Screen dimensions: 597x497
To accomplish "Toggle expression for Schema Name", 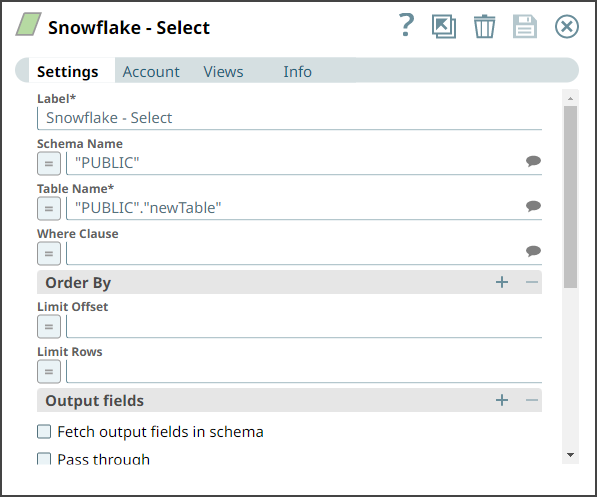I will 49,164.
